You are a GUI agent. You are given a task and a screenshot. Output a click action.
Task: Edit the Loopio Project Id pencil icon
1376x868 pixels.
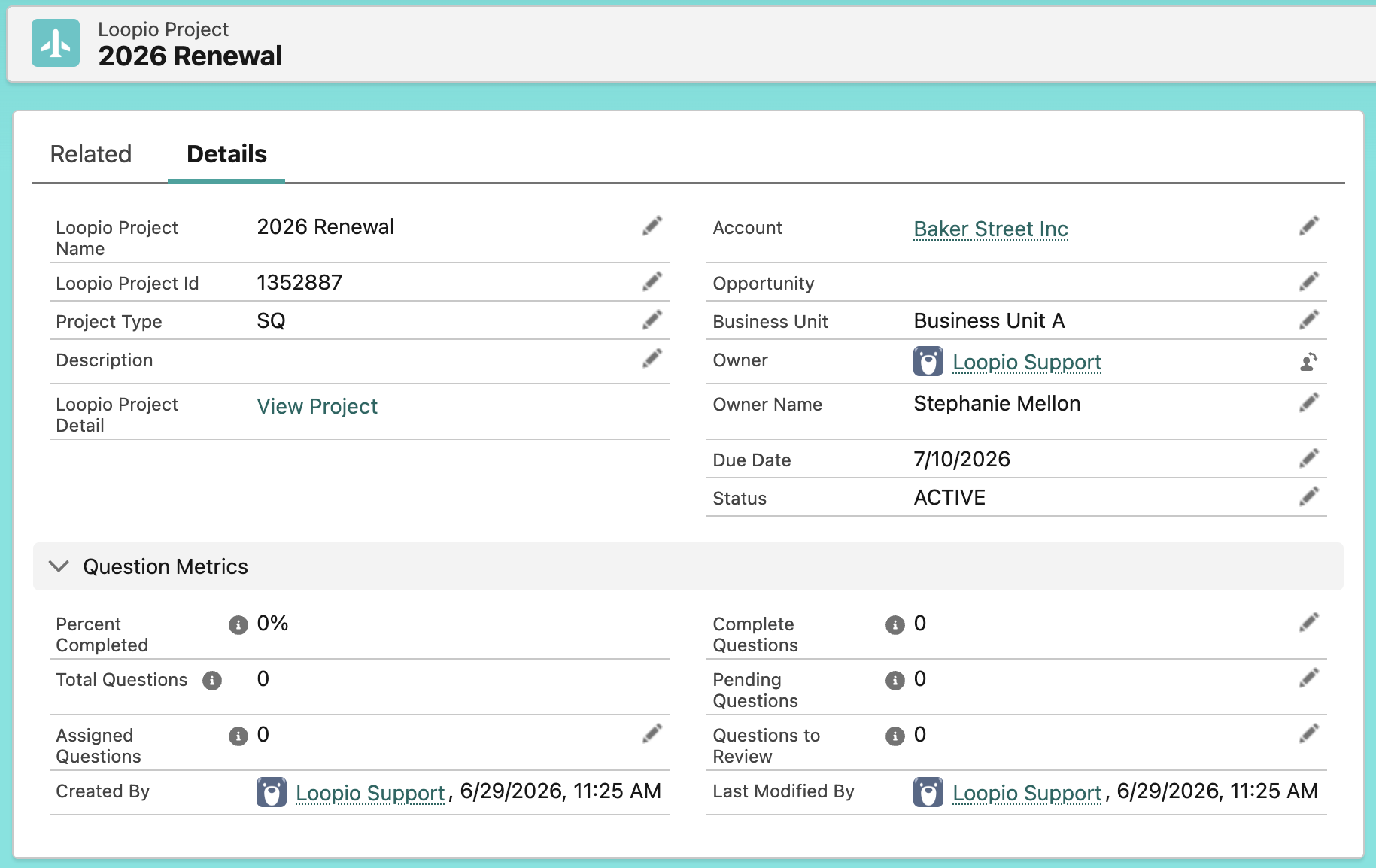[652, 281]
